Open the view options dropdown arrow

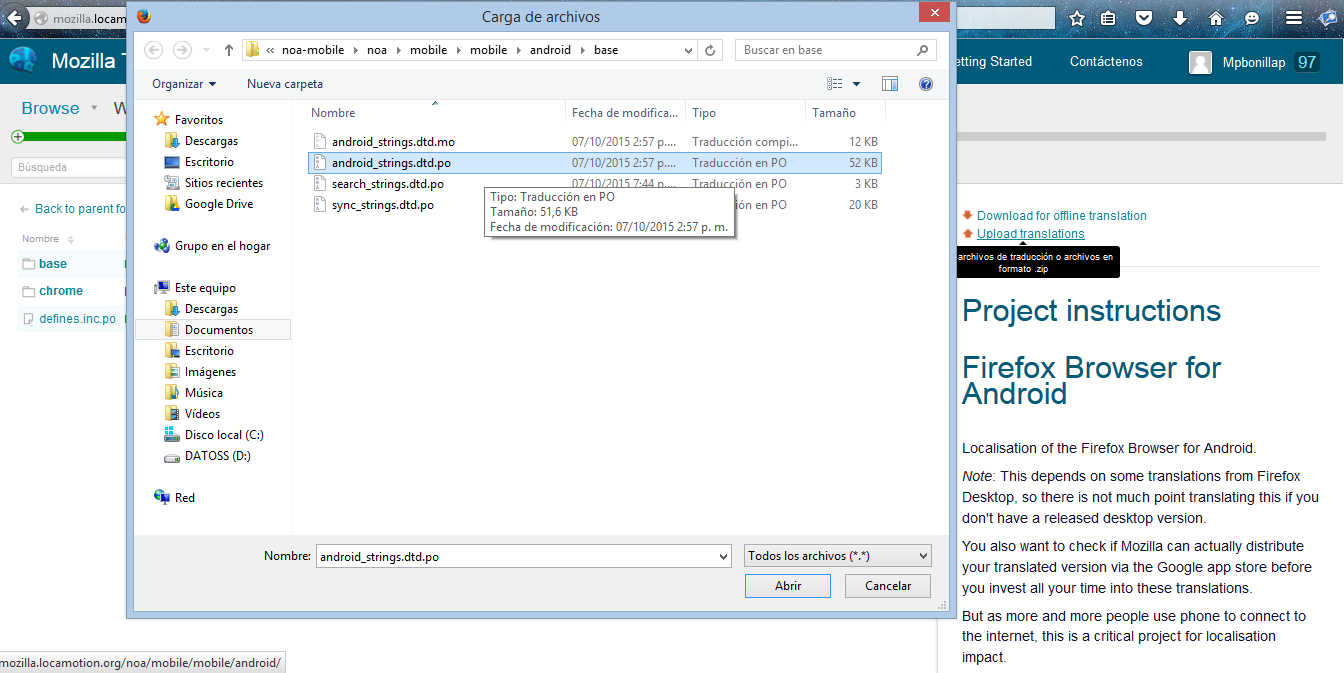(x=857, y=84)
